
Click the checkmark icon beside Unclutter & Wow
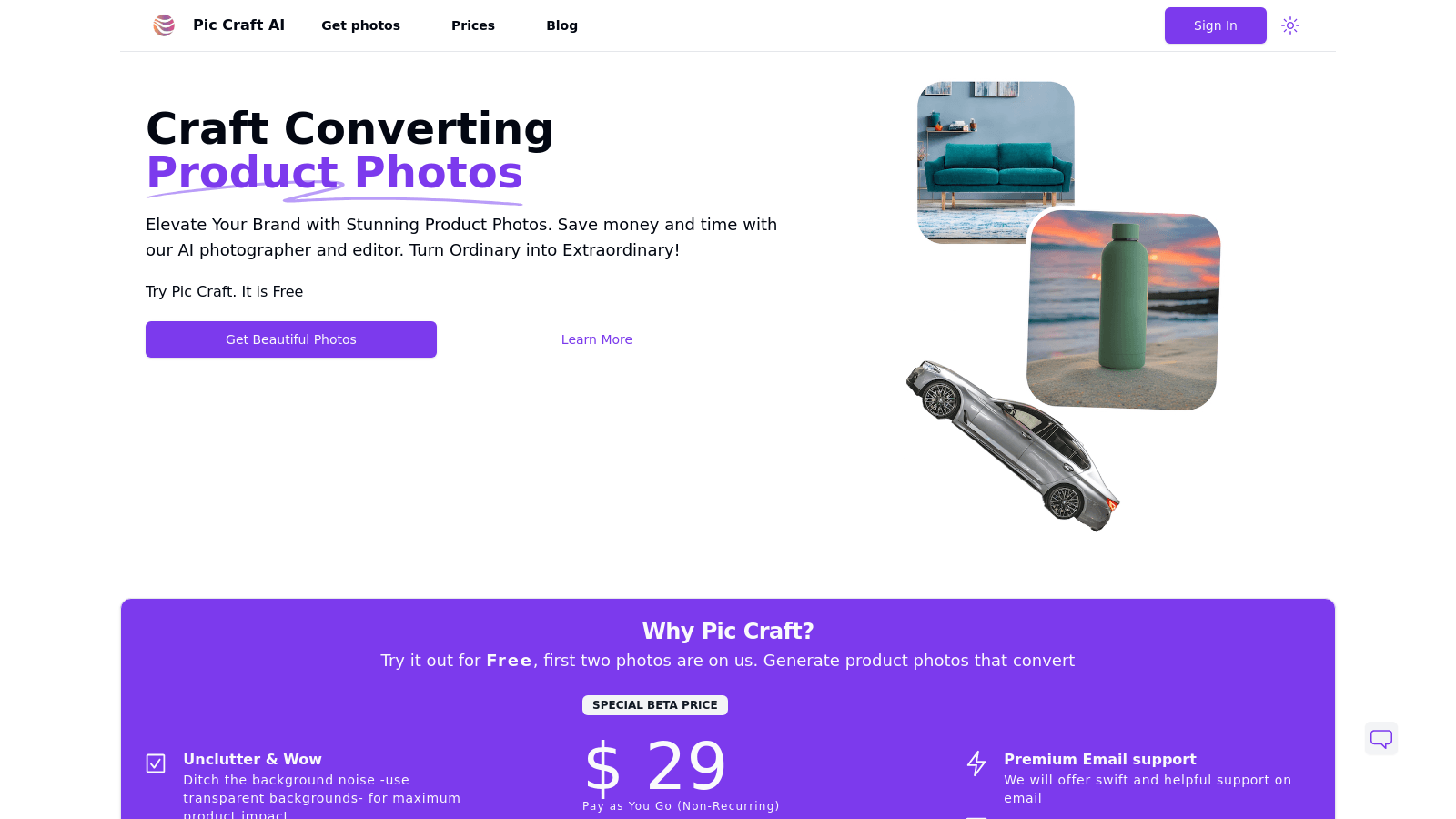pyautogui.click(x=156, y=763)
